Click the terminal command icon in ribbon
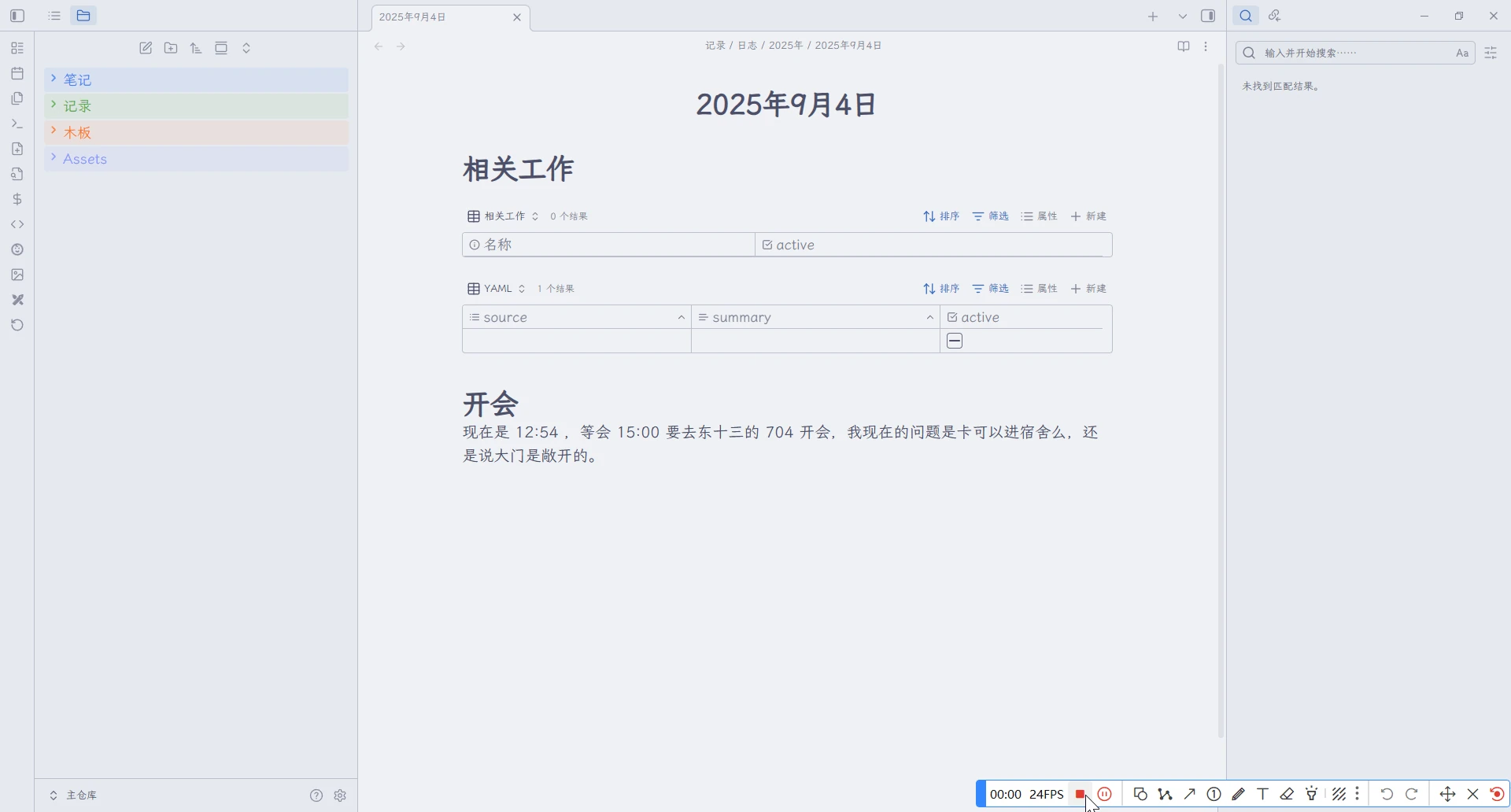Viewport: 1511px width, 812px height. pos(17,124)
